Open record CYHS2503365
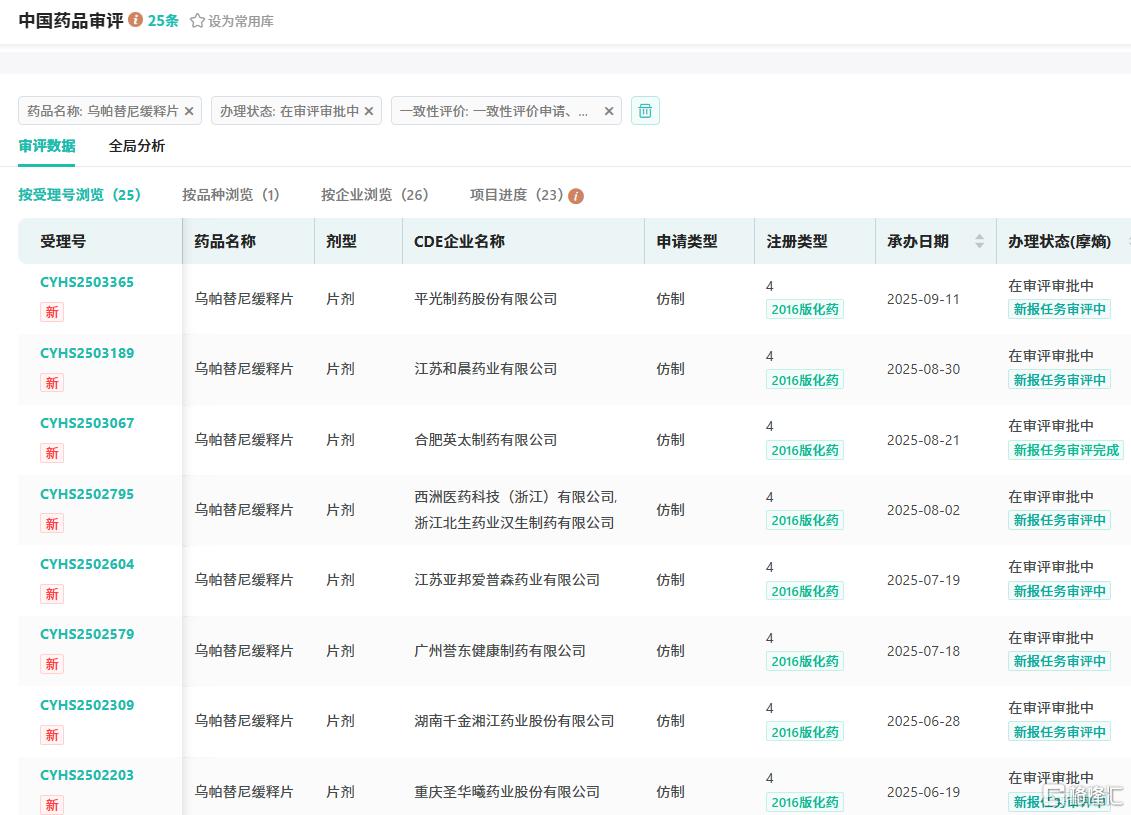Screen dimensions: 1131x815 pos(87,282)
